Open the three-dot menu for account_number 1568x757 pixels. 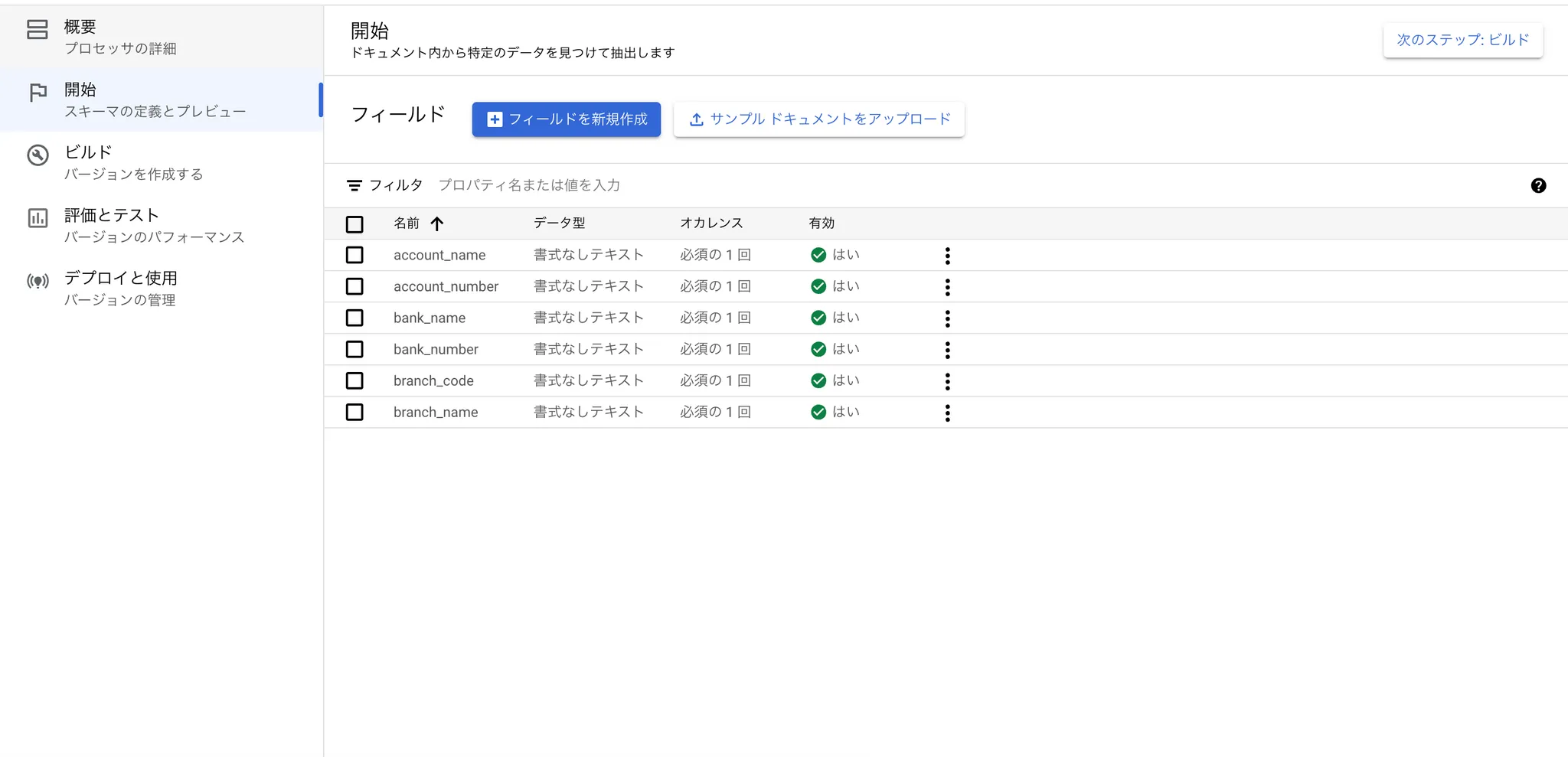point(948,287)
